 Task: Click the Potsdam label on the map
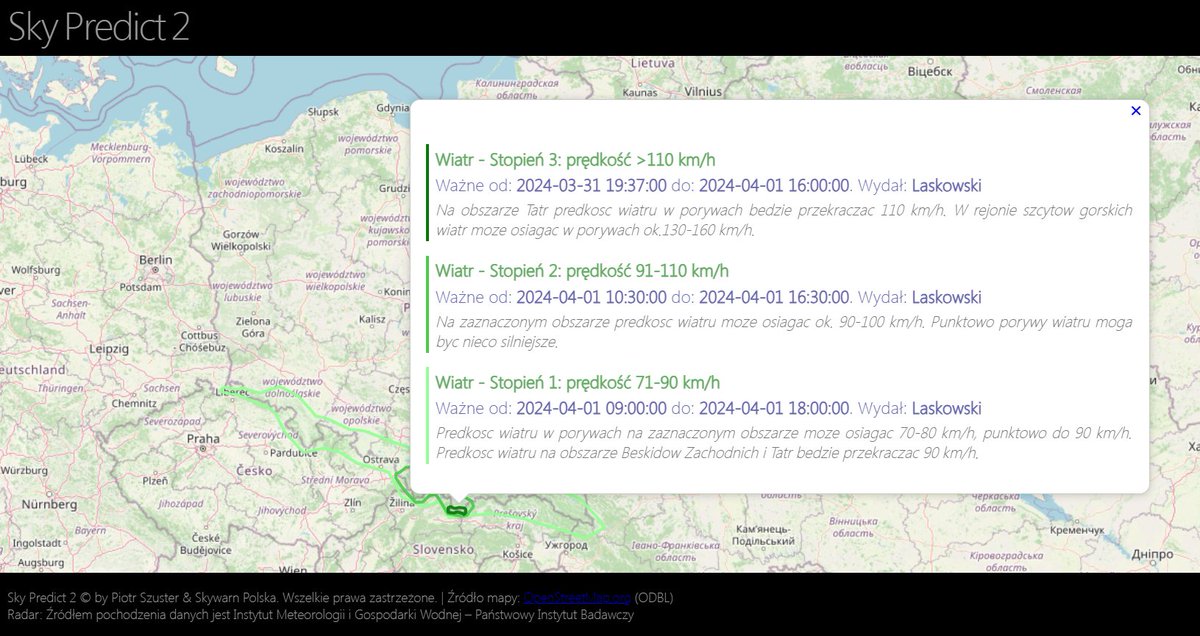coord(139,287)
